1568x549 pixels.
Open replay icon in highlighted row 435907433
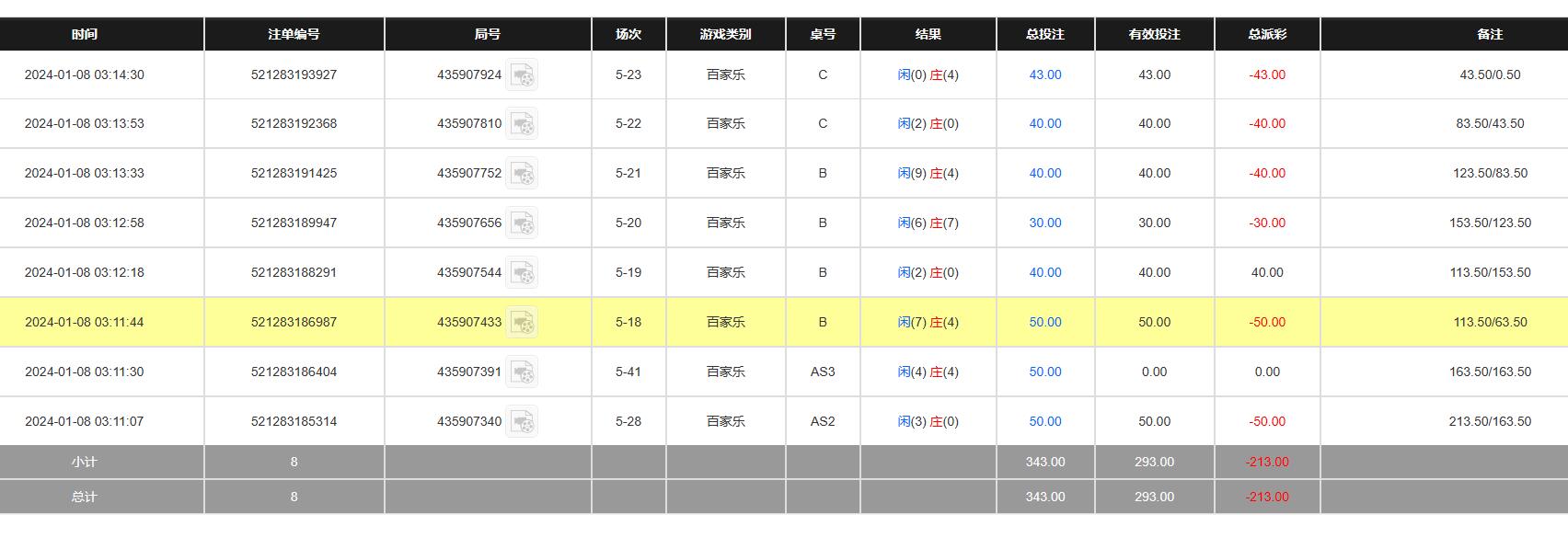point(522,322)
